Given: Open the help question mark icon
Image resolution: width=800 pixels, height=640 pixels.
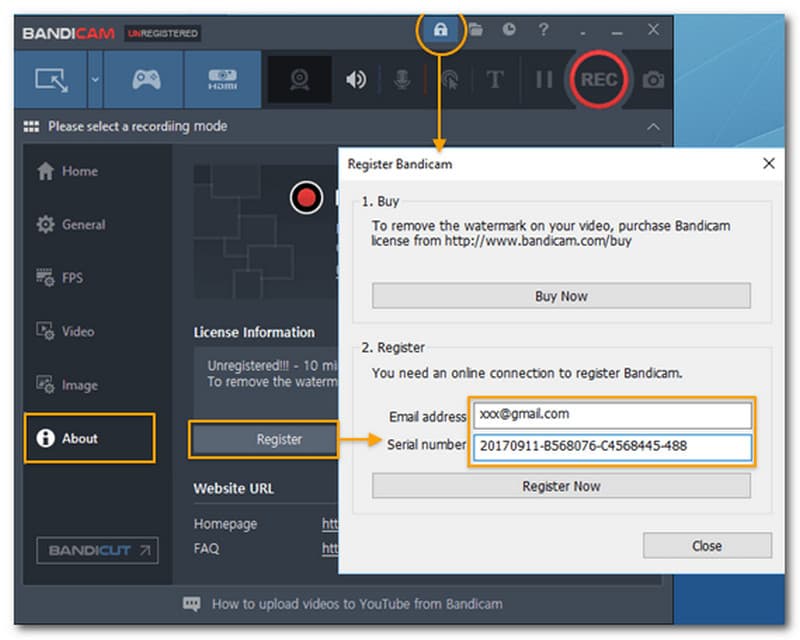Looking at the screenshot, I should click(543, 30).
